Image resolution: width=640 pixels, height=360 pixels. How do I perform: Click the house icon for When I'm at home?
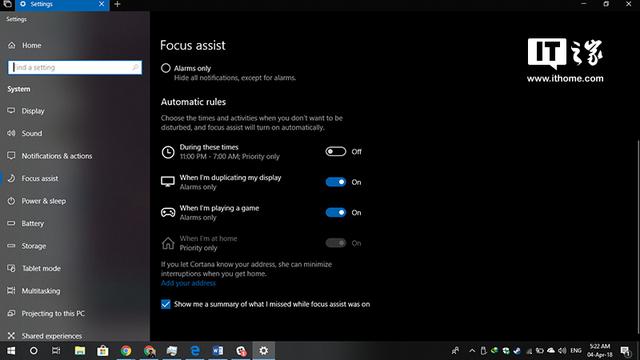[168, 243]
